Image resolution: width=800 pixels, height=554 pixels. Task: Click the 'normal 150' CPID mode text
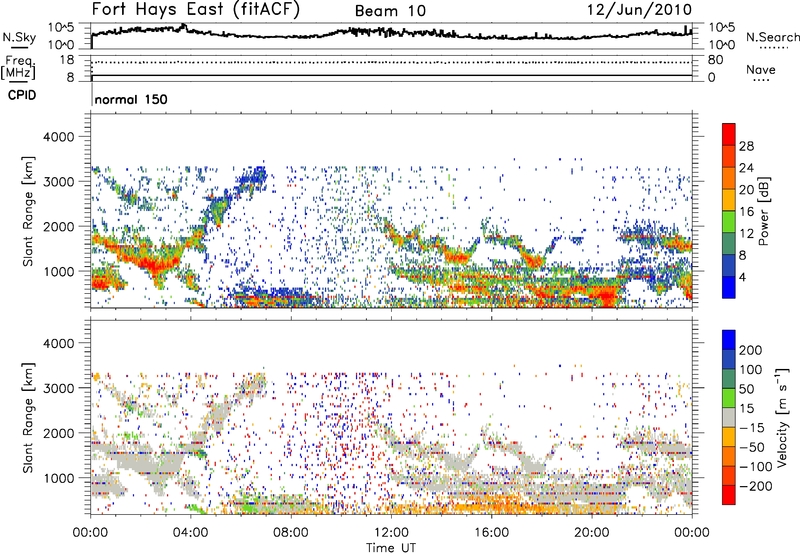click(131, 99)
